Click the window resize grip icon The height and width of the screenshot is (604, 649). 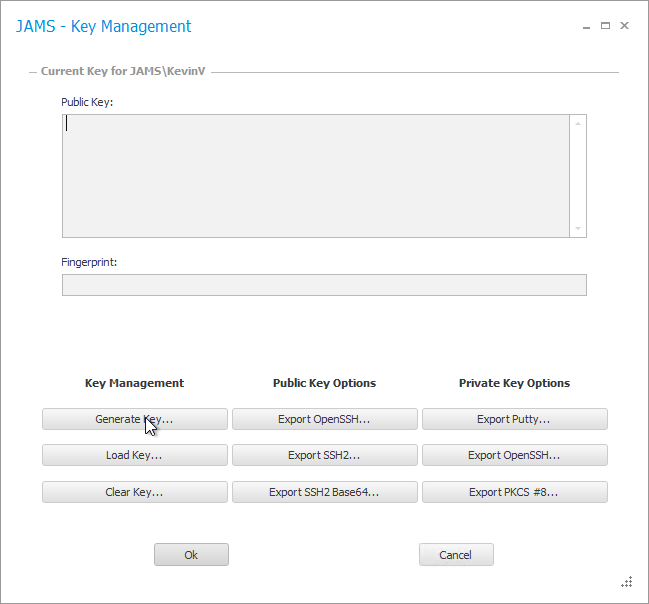point(627,581)
